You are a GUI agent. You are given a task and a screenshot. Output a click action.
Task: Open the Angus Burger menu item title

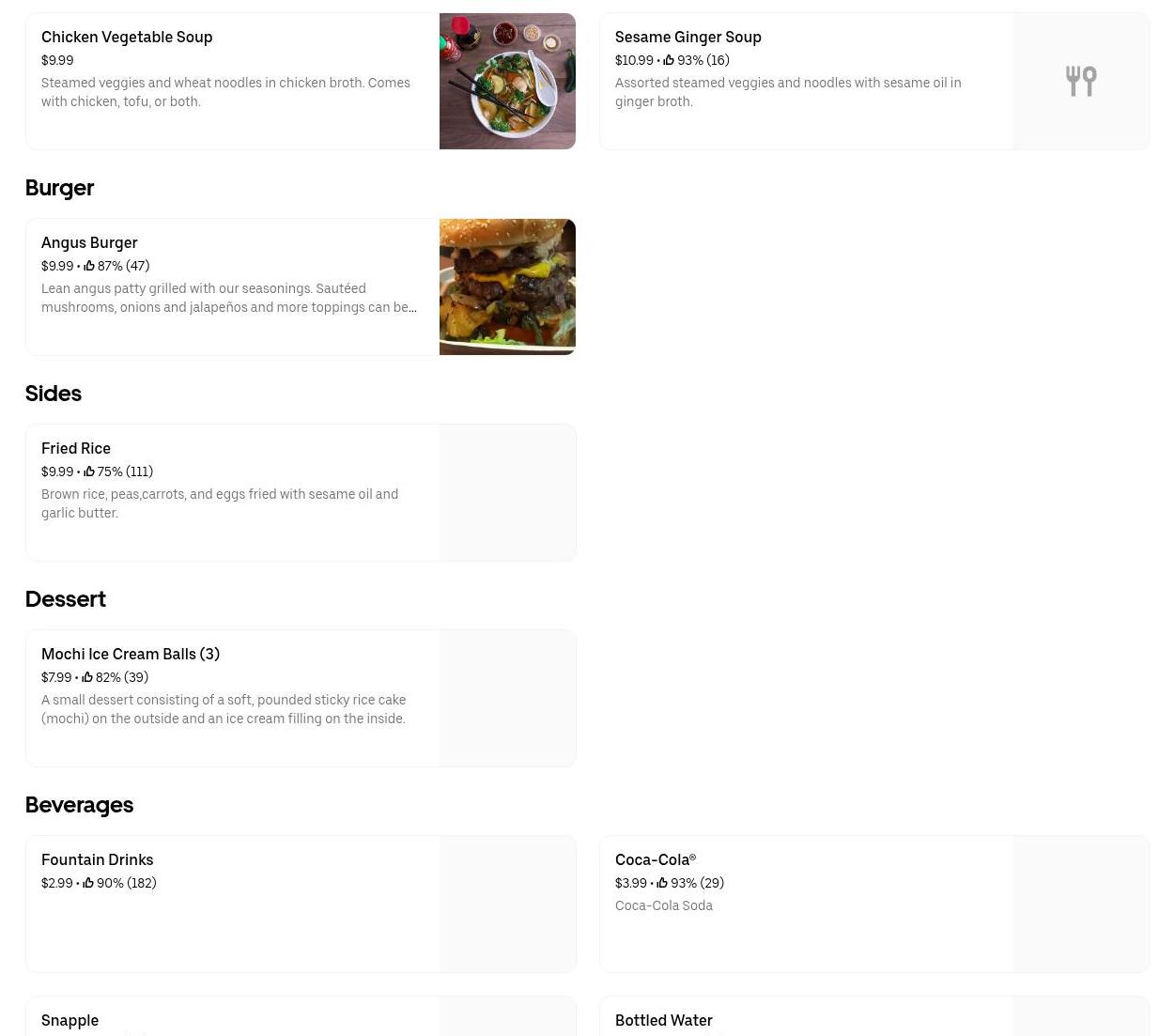[89, 242]
